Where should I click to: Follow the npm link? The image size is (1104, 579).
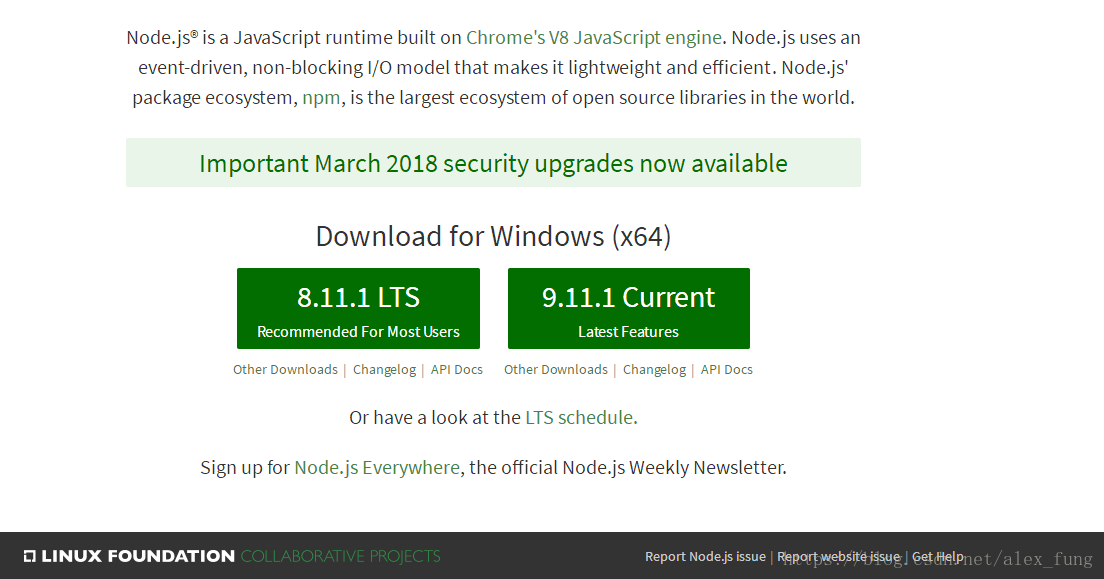pyautogui.click(x=321, y=97)
